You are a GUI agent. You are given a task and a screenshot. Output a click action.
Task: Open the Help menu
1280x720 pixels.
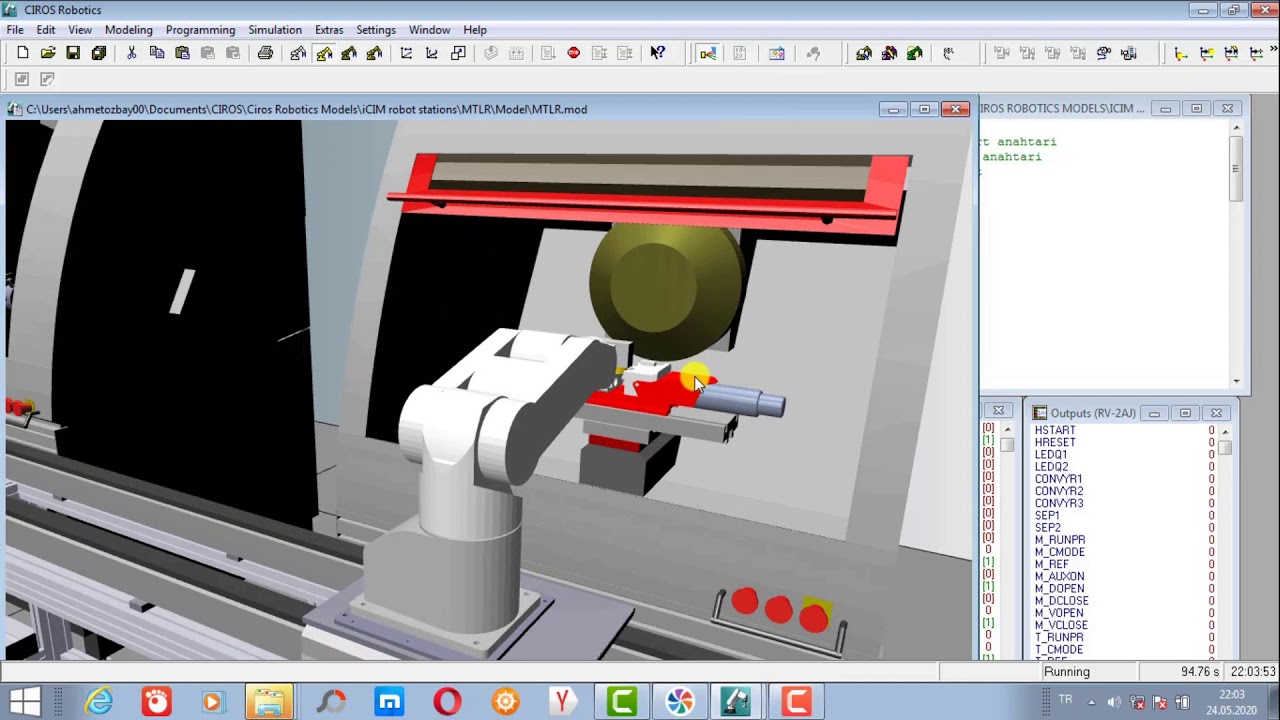[x=475, y=30]
